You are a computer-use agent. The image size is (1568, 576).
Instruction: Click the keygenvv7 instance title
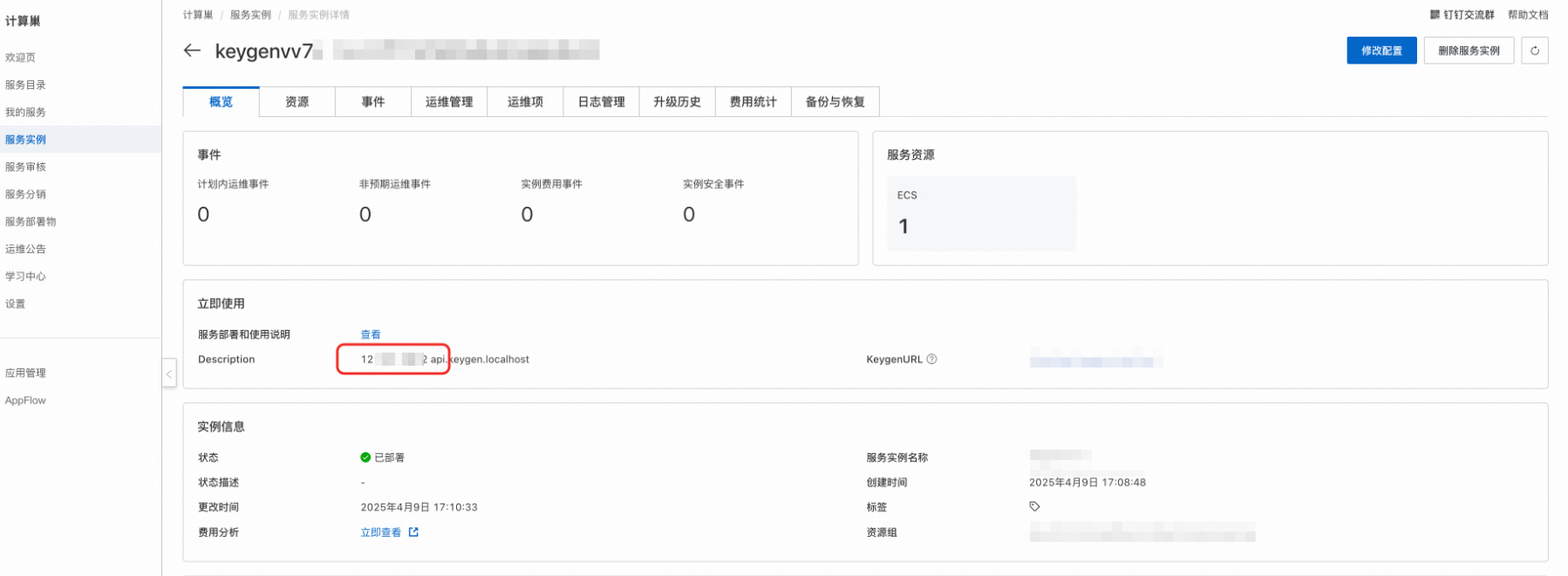pyautogui.click(x=264, y=51)
